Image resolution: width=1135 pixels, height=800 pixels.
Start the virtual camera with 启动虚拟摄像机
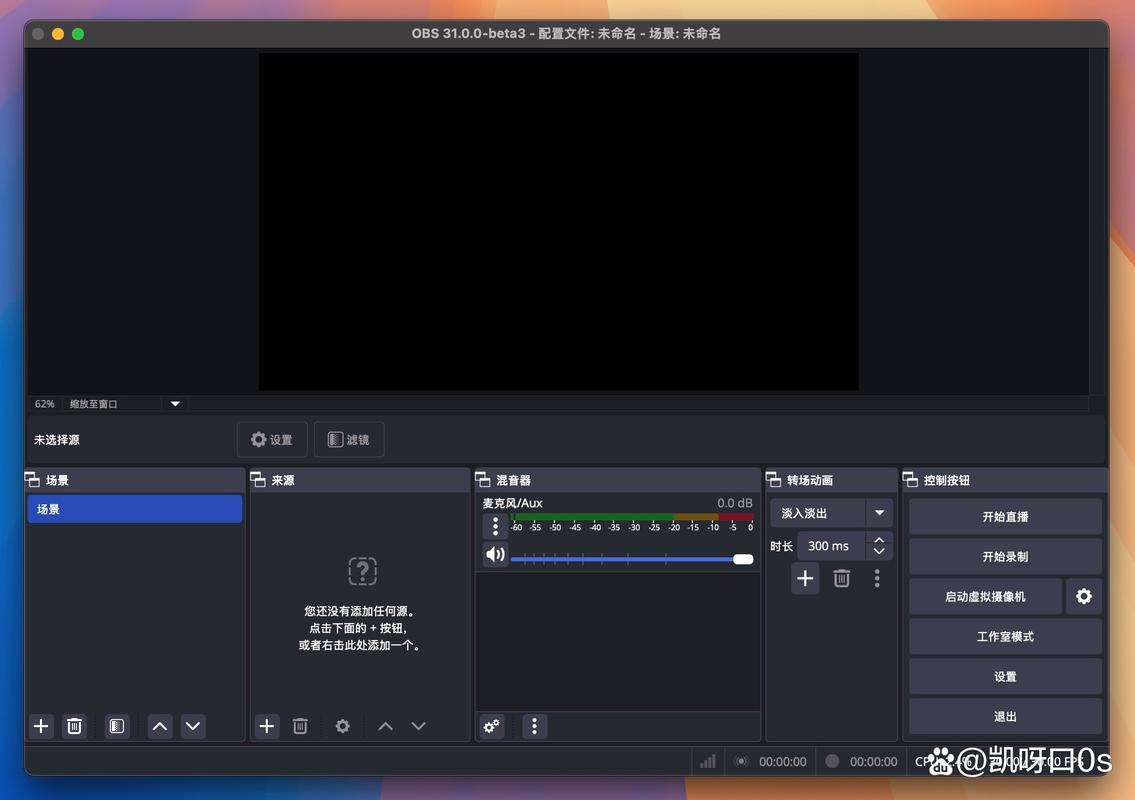[984, 596]
